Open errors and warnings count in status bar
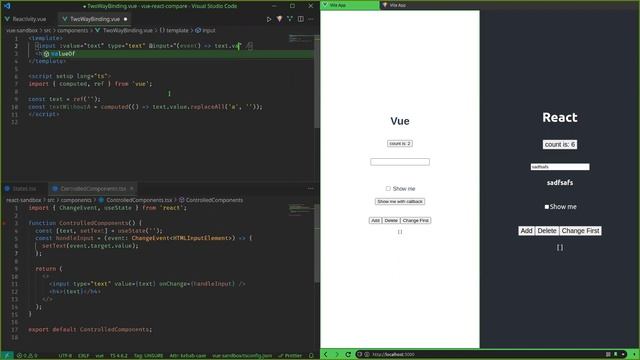Screen dimensions: 640x360 tap(27, 356)
